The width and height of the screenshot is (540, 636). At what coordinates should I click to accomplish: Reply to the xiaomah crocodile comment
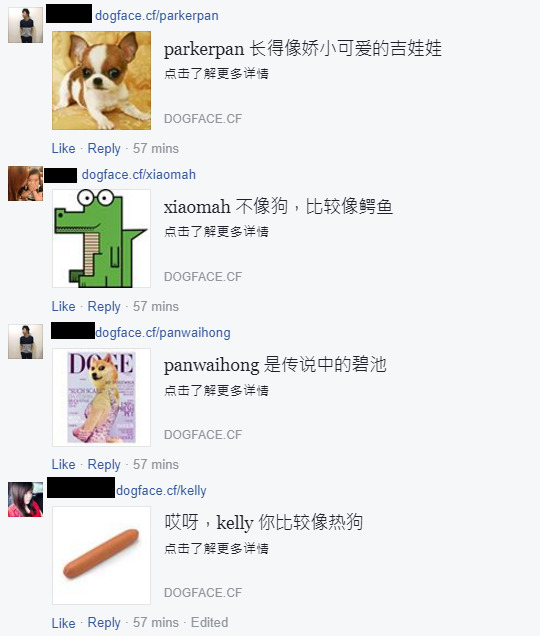click(104, 307)
